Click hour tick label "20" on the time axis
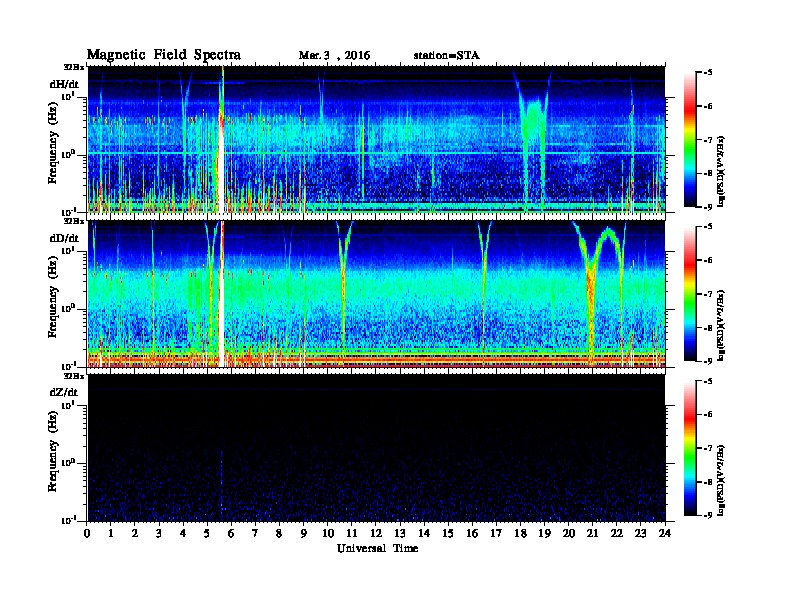This screenshot has height=612, width=792. click(x=568, y=534)
